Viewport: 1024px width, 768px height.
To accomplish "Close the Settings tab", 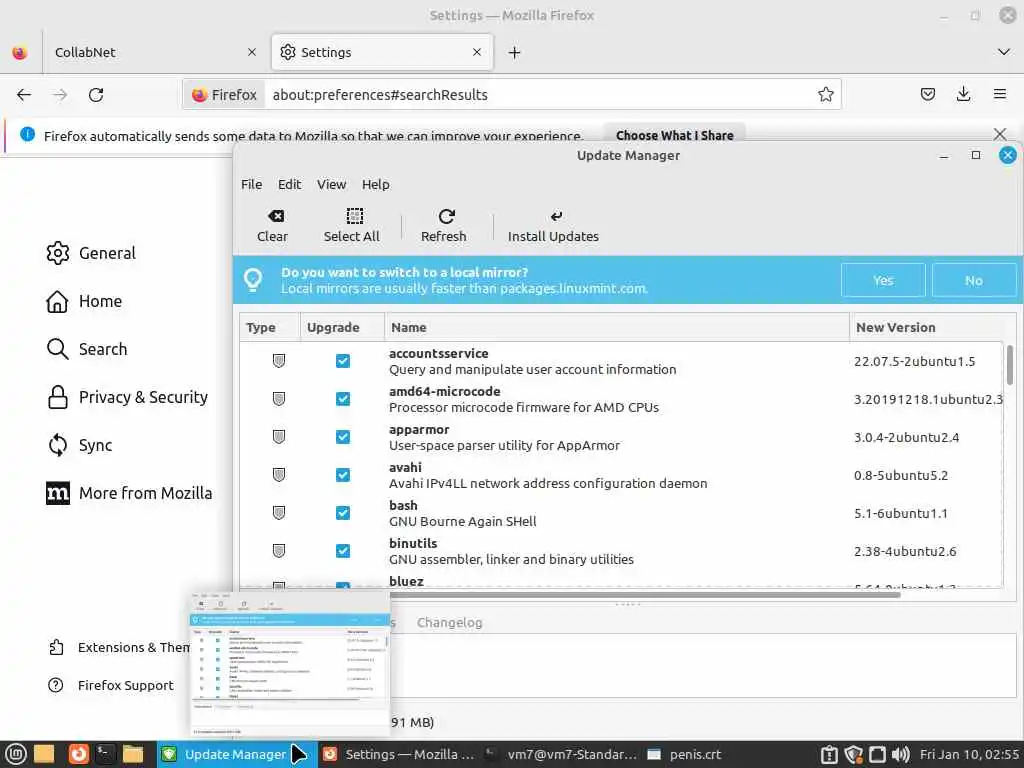I will tap(477, 52).
